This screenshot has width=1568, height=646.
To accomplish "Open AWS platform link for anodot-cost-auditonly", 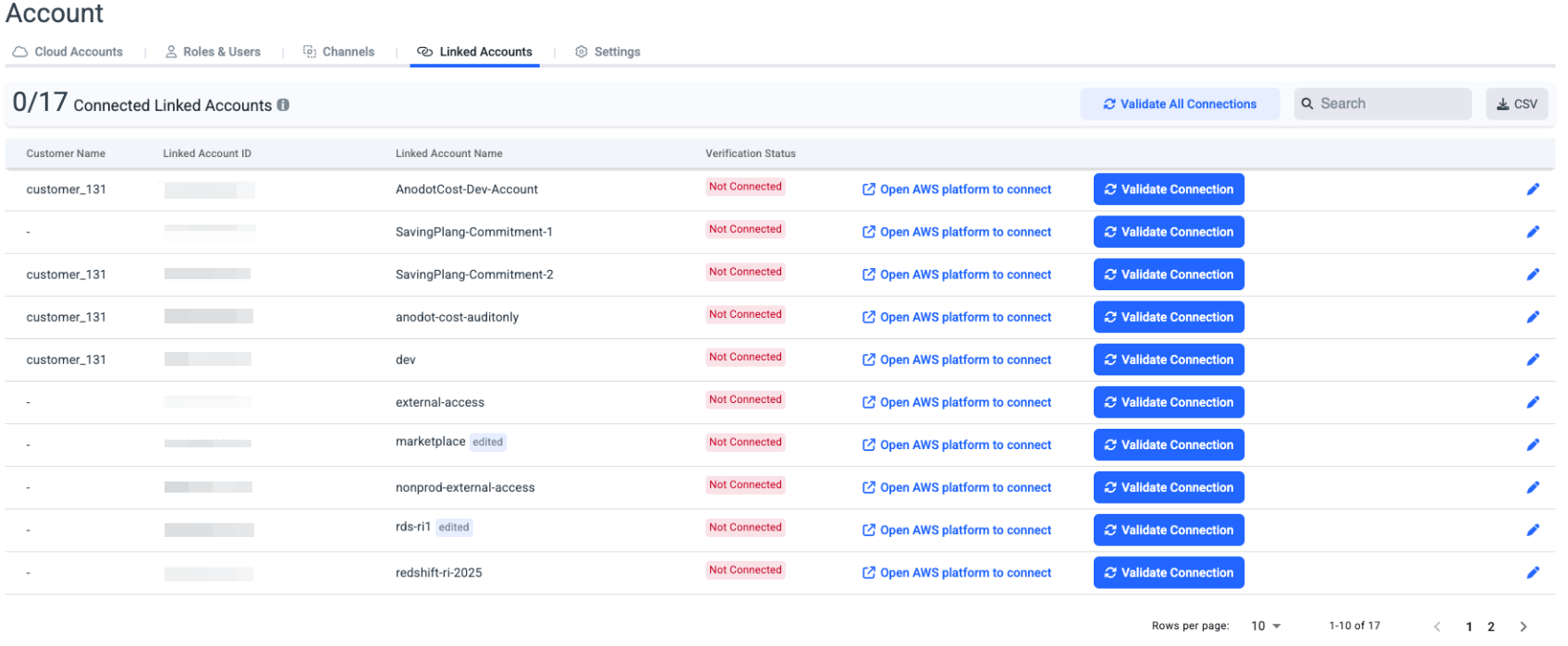I will [x=957, y=317].
